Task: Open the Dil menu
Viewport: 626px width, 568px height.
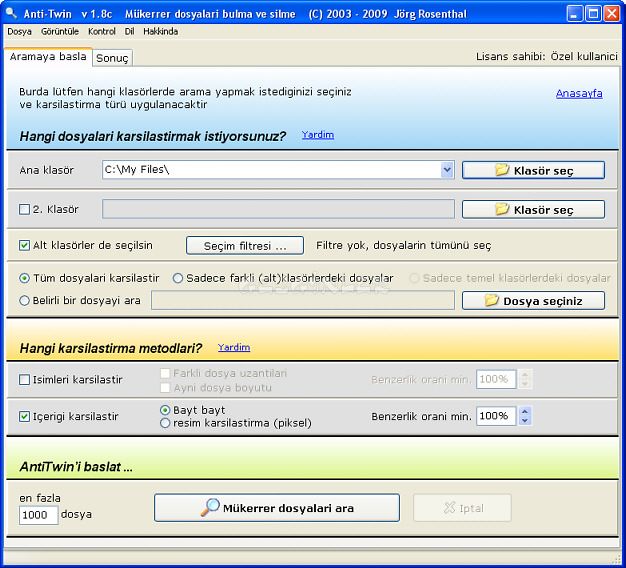Action: pyautogui.click(x=129, y=32)
